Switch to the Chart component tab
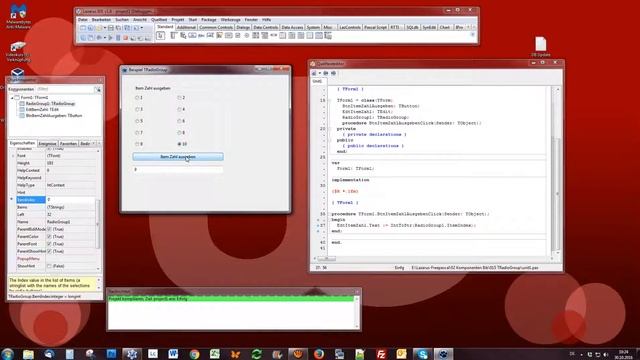 click(x=444, y=27)
